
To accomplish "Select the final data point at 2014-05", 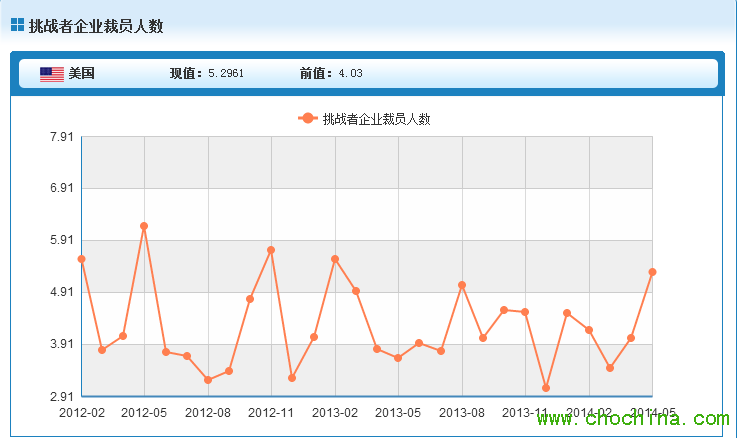I will coord(652,272).
